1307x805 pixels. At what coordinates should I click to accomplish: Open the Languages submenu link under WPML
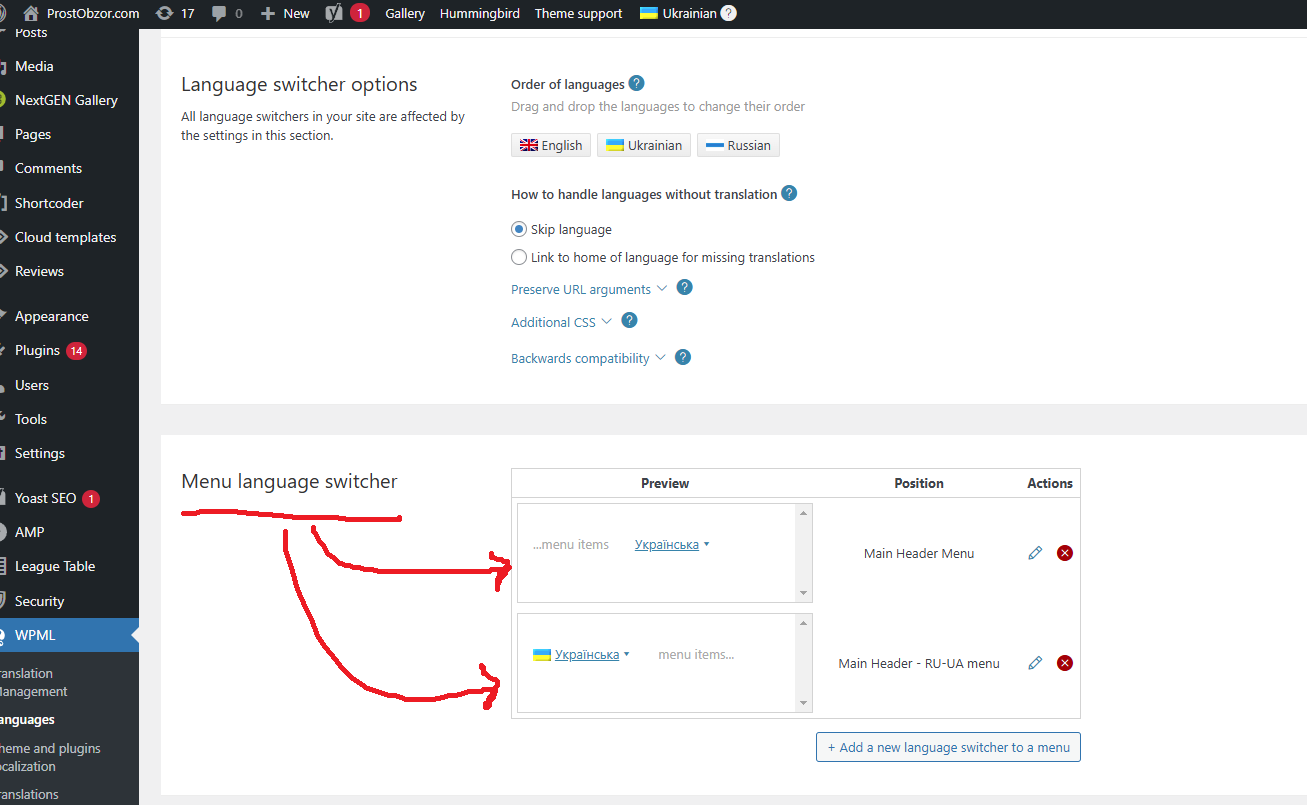click(27, 719)
